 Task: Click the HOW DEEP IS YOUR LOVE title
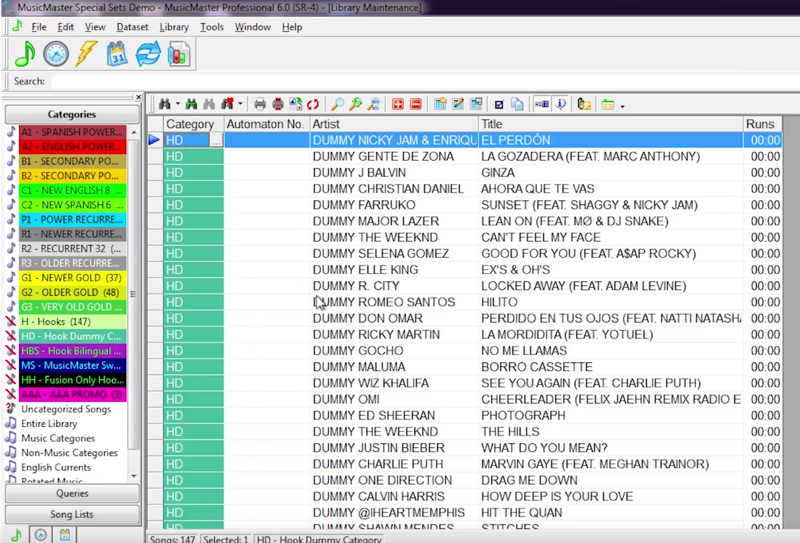click(557, 497)
